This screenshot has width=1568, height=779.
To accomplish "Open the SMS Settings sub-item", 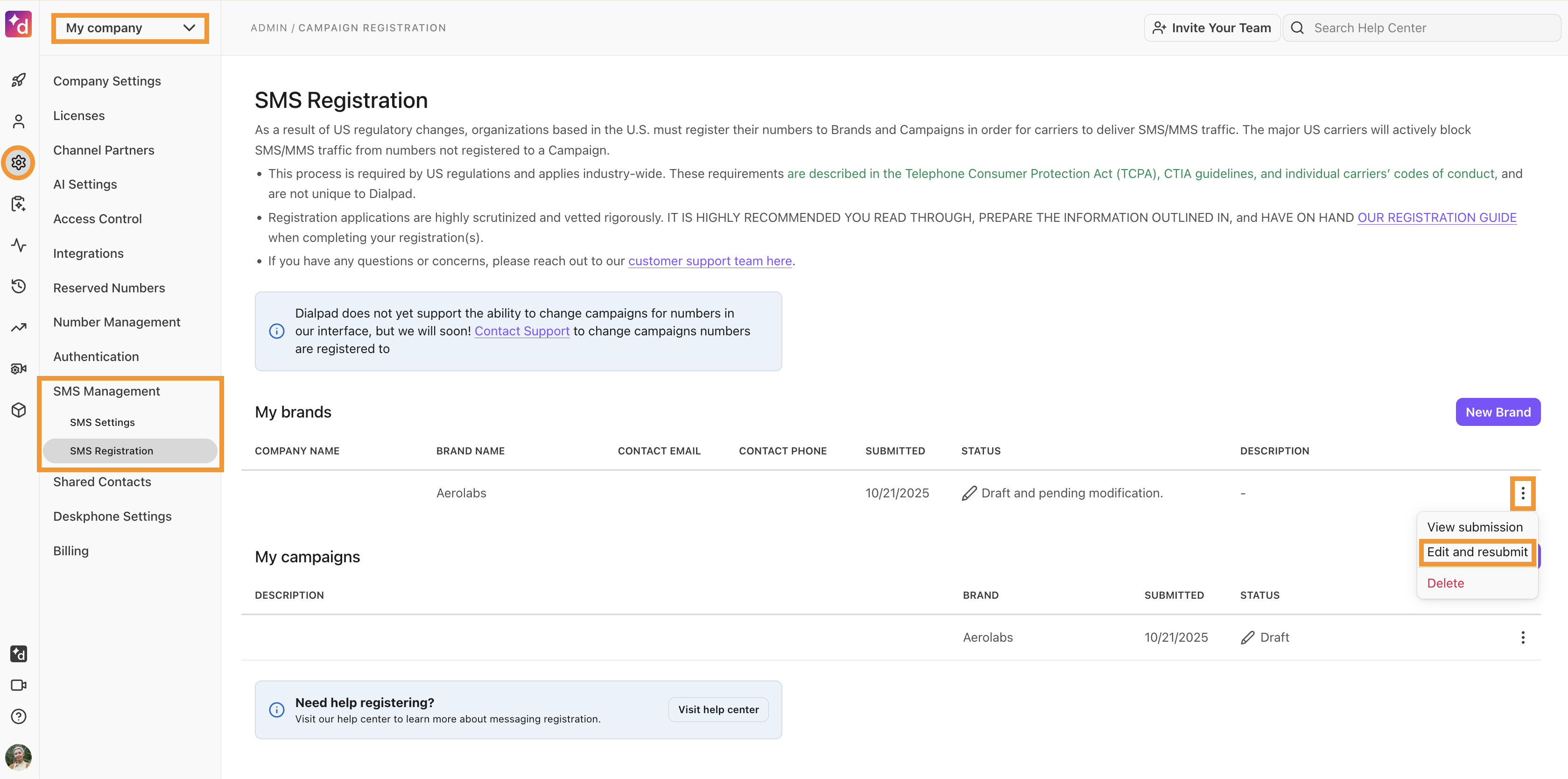I will click(x=102, y=422).
